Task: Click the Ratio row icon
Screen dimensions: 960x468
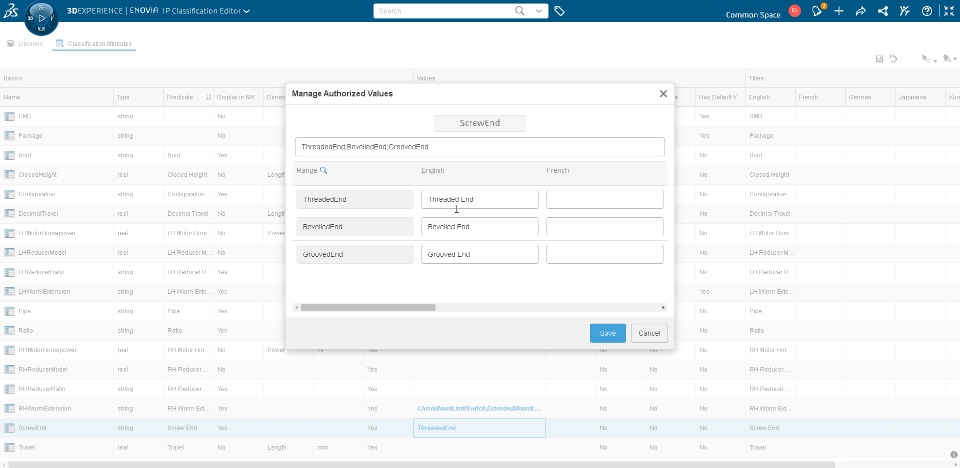Action: tap(9, 331)
